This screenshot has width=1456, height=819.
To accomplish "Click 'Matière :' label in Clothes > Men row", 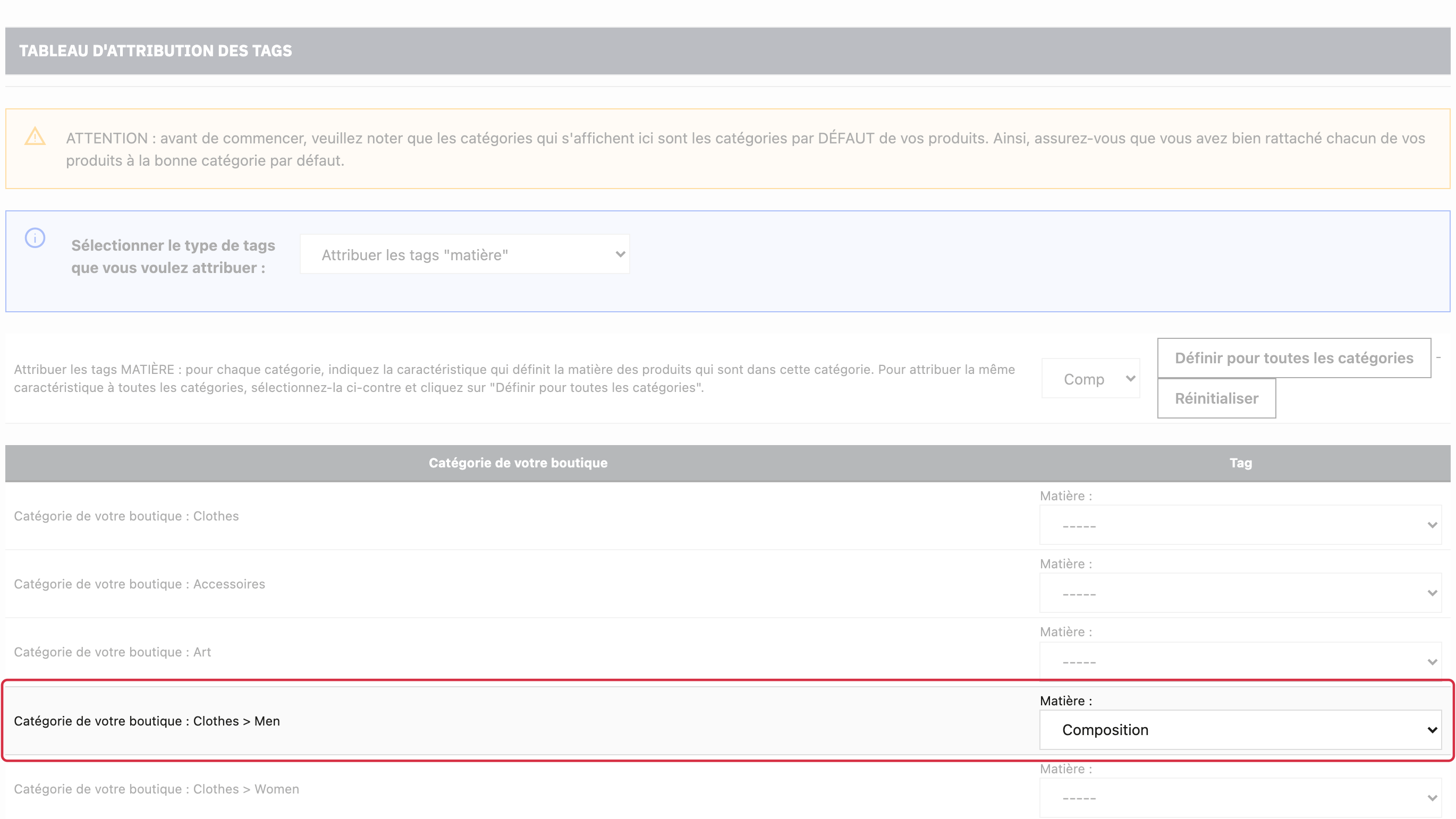I will (1065, 701).
